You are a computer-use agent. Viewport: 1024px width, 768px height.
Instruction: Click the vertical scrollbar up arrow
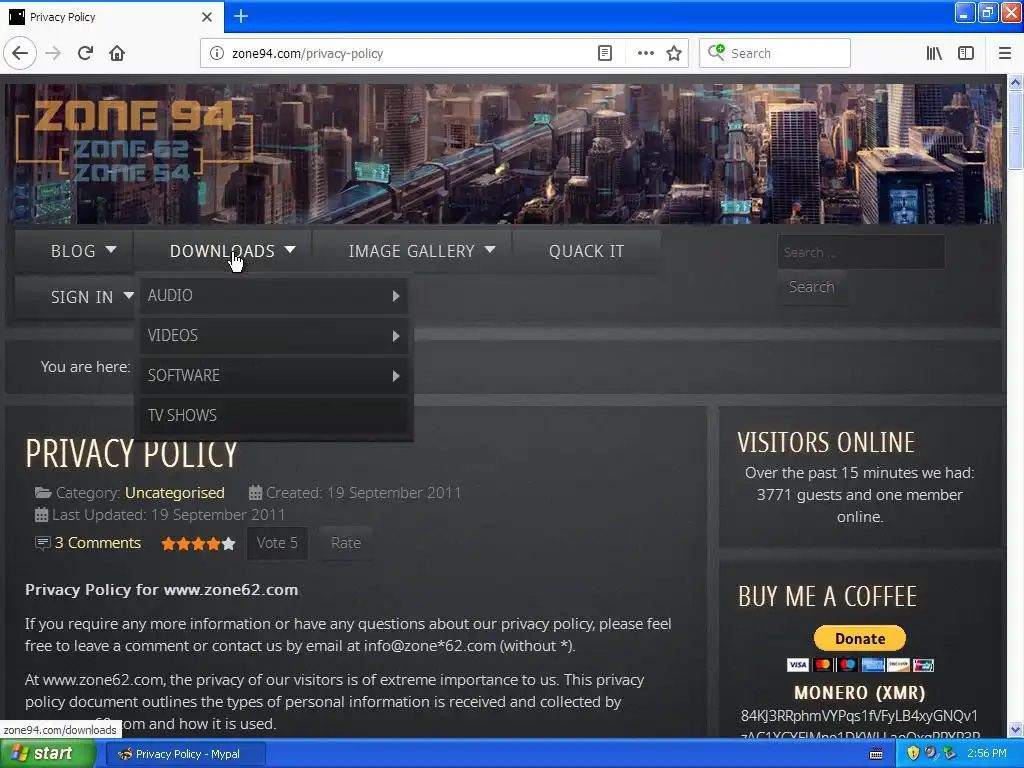click(1016, 82)
